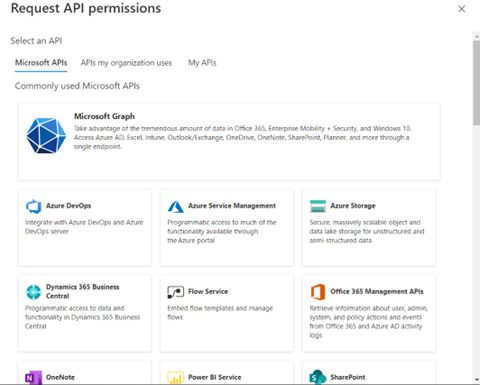
Task: Click the Microsoft Graph polyhedron icon
Action: (x=46, y=136)
